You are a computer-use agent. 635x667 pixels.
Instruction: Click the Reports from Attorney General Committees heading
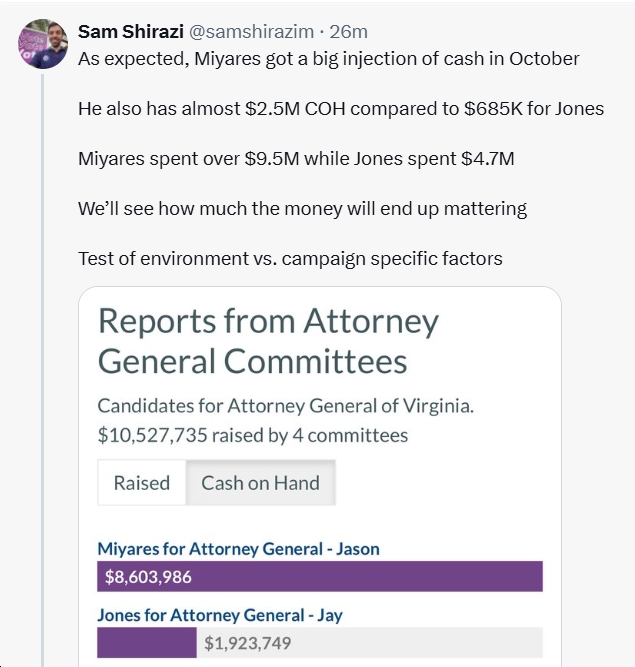[x=268, y=340]
